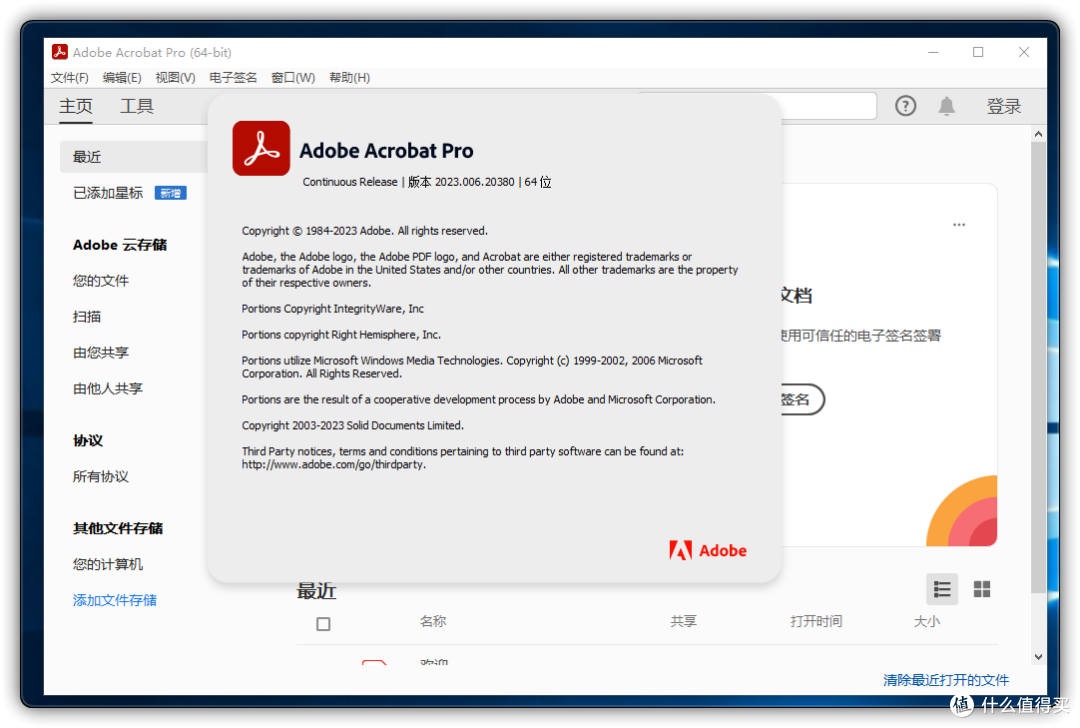Sort recent files by 打开时间 column
Viewport: 1080px width, 728px height.
coord(816,621)
